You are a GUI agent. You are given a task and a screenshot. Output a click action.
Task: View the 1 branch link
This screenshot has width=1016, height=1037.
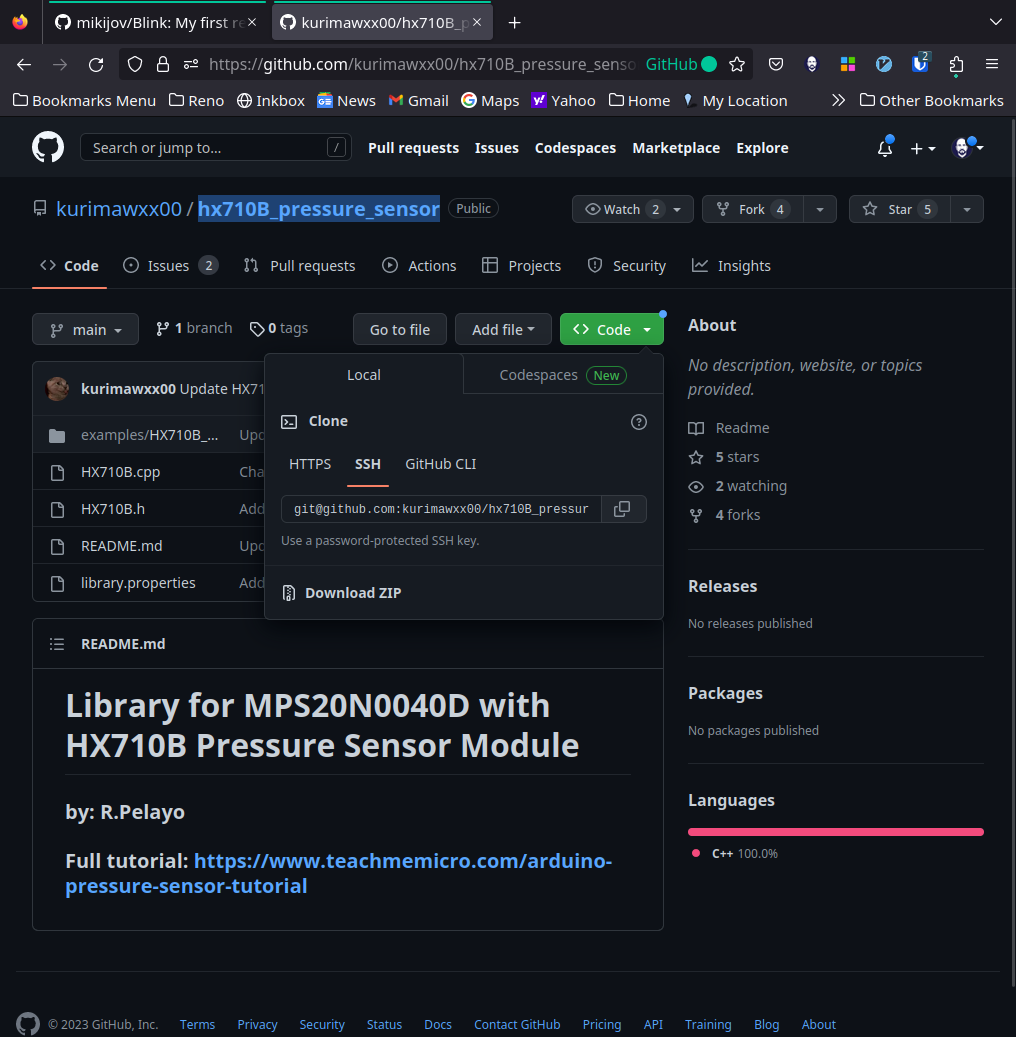(x=194, y=328)
